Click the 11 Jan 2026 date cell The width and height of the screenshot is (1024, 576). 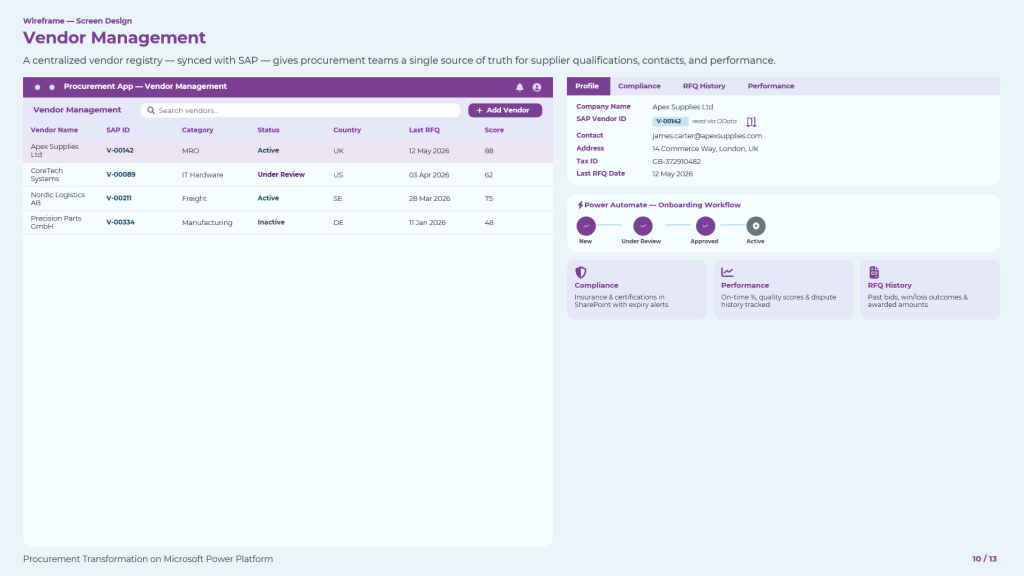tap(427, 223)
